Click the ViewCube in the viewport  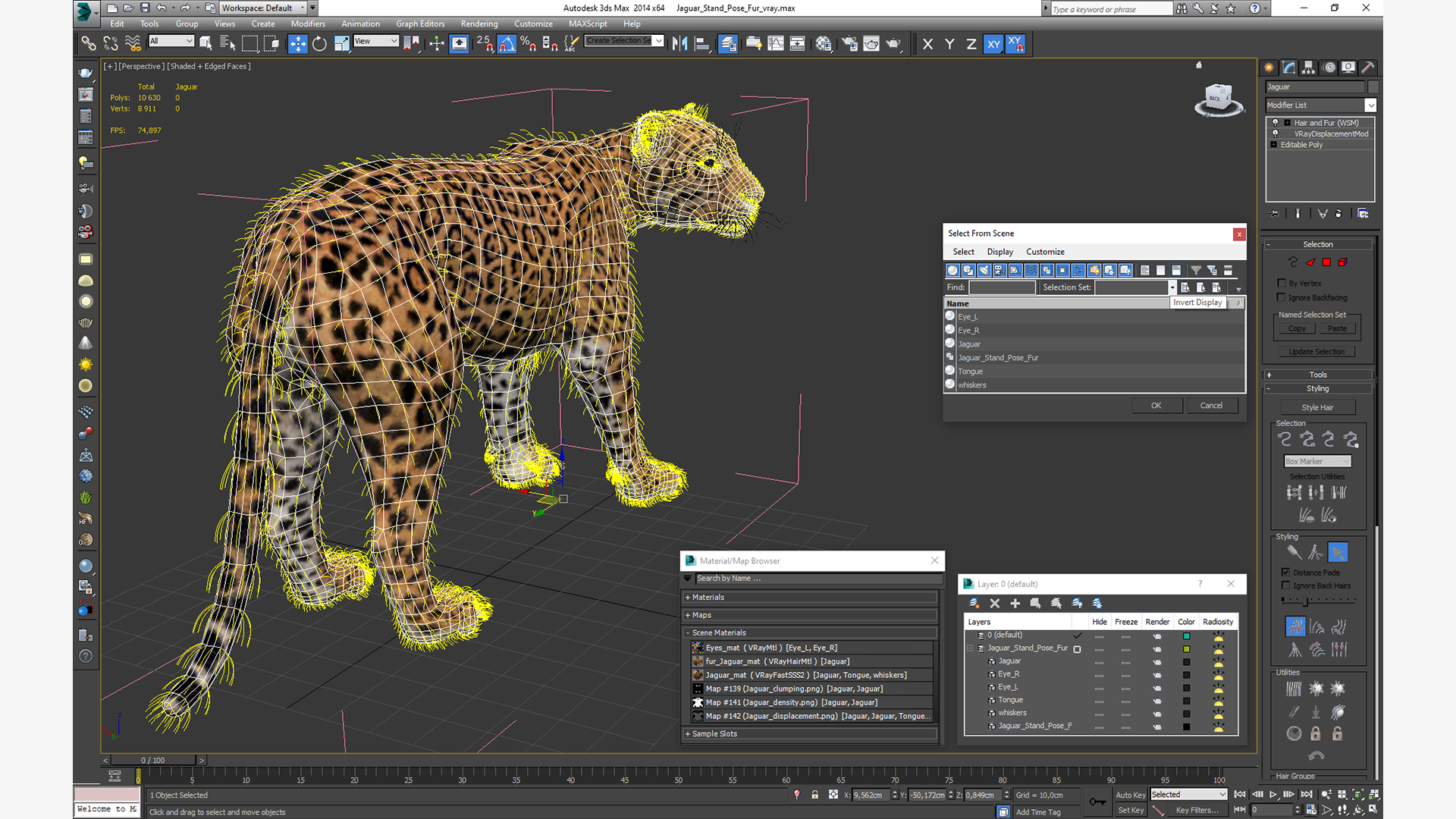(x=1218, y=99)
